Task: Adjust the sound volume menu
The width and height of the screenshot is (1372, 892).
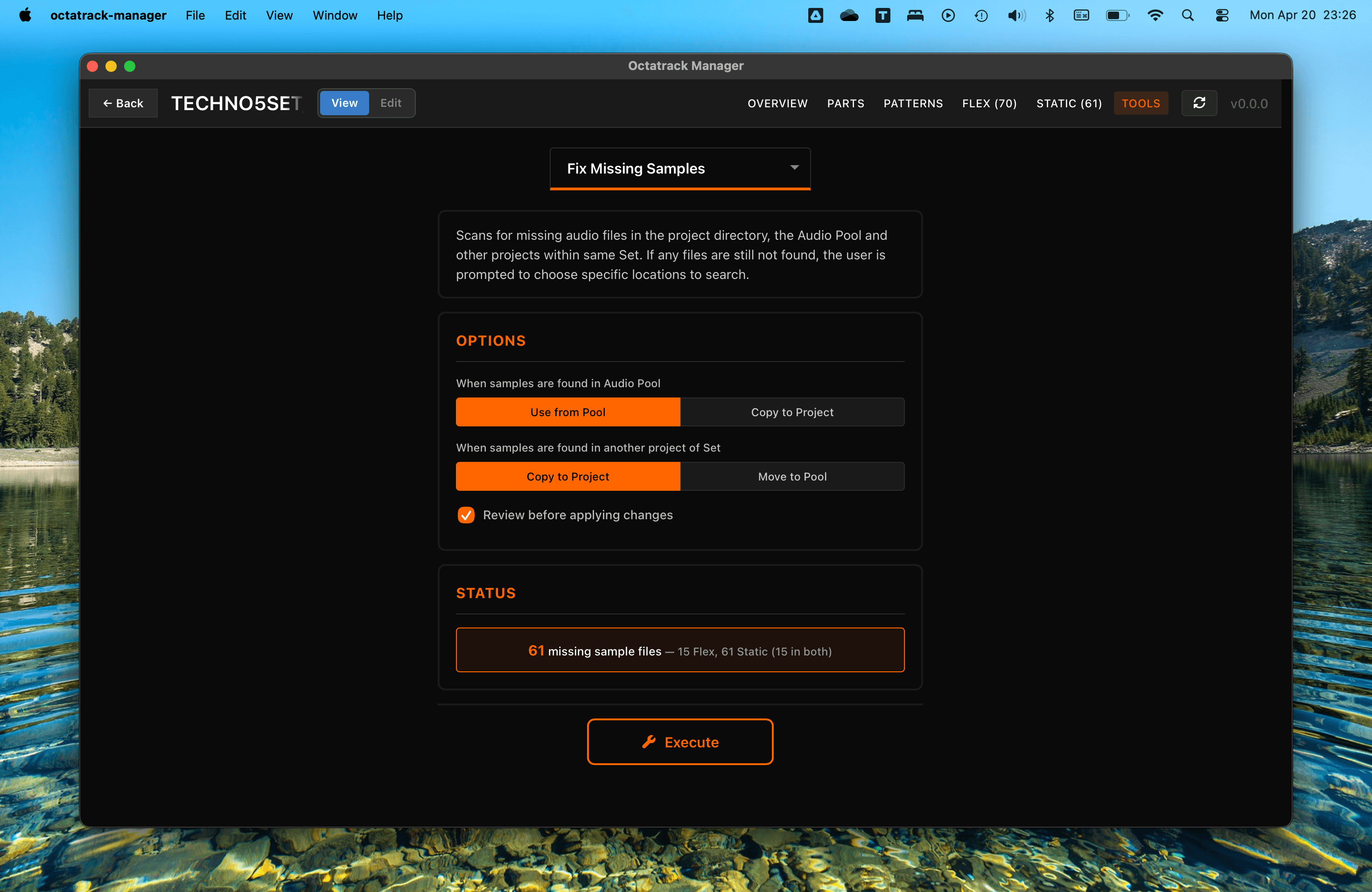Action: point(1016,15)
